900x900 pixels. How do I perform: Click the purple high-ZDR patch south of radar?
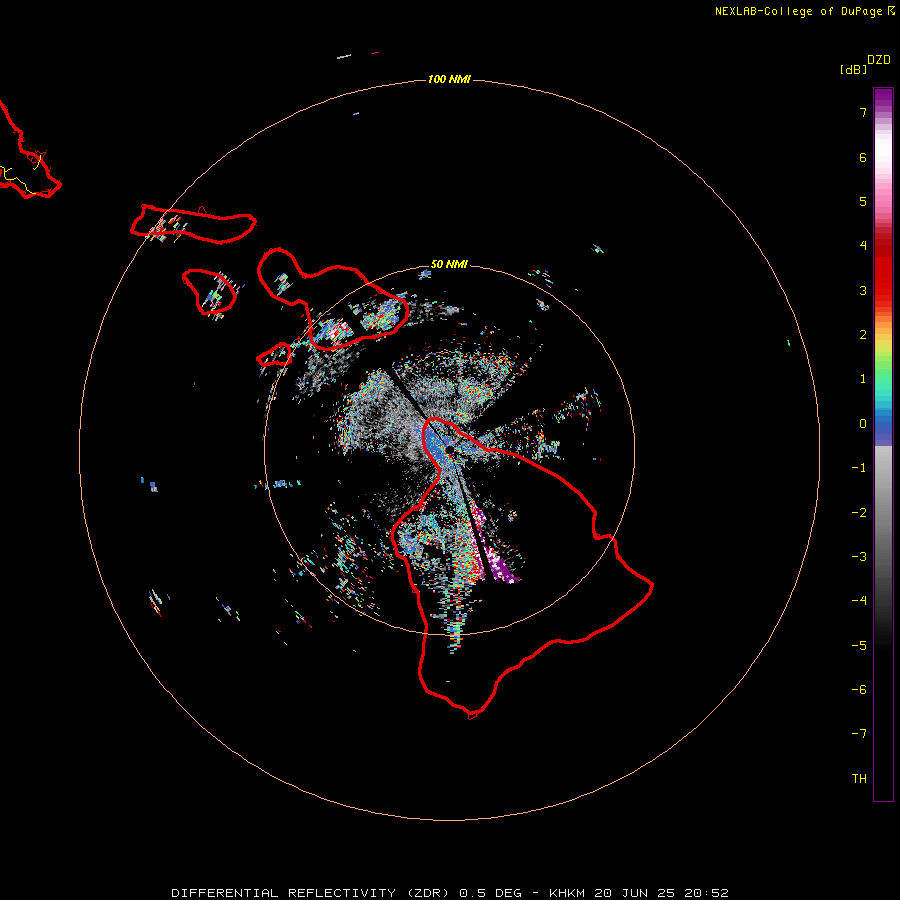pos(503,567)
